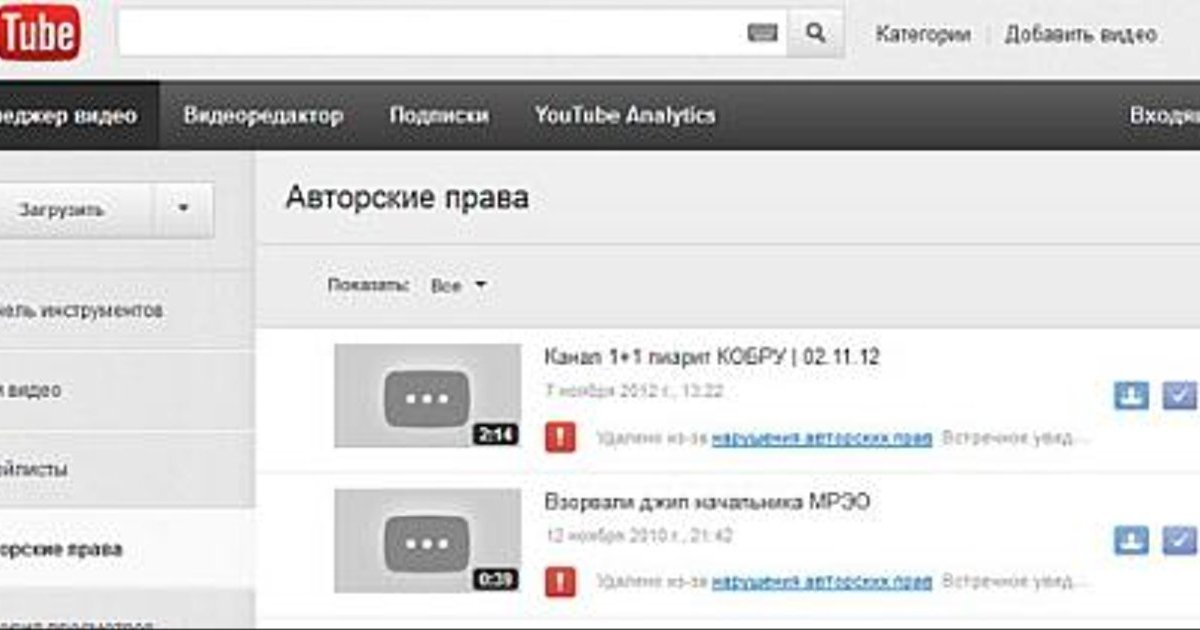Open the virtual keyboard icon in search box
The height and width of the screenshot is (630, 1200).
pos(762,34)
